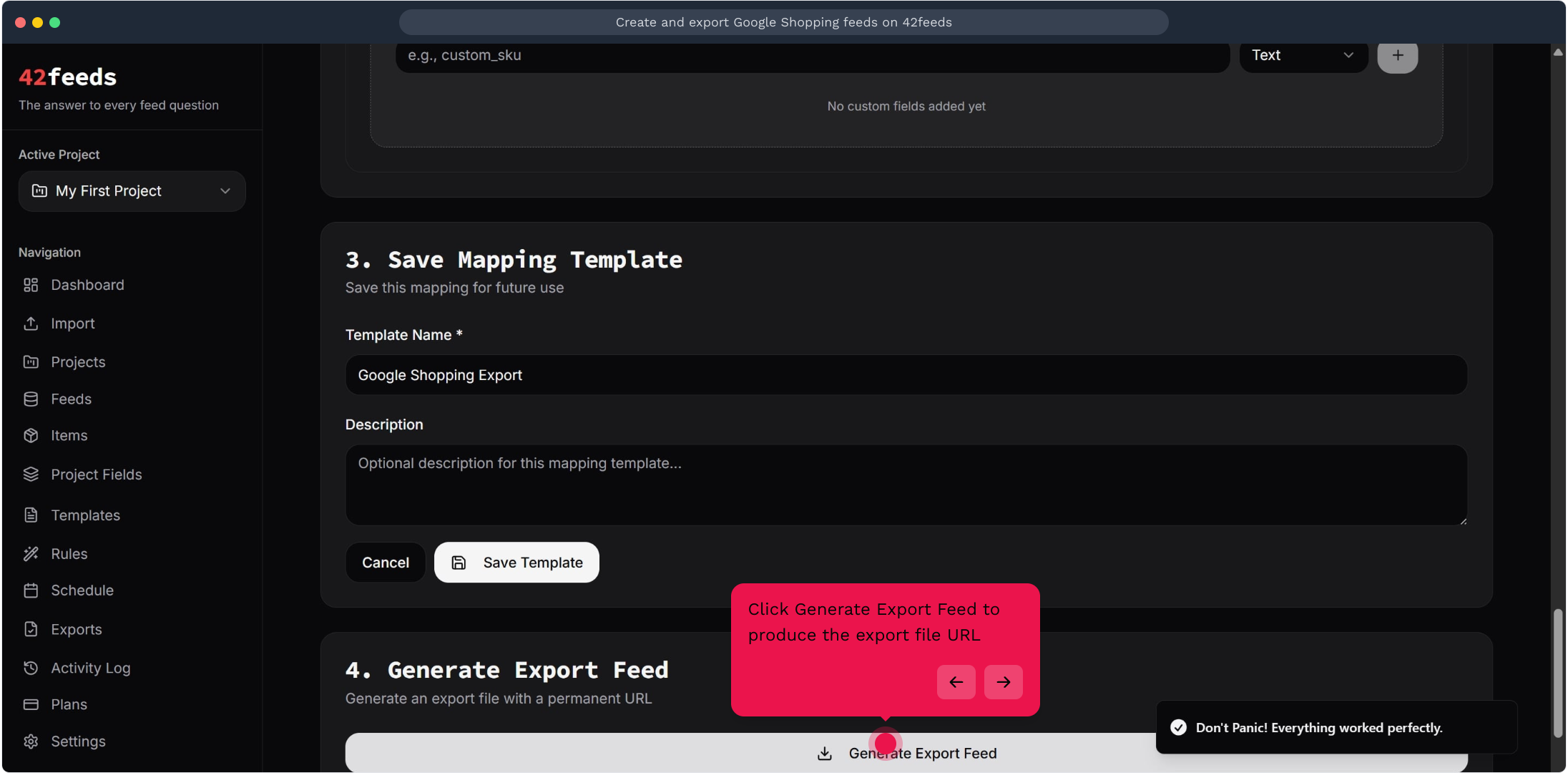Click the Activity Log history icon
This screenshot has width=1568, height=773.
(x=31, y=668)
